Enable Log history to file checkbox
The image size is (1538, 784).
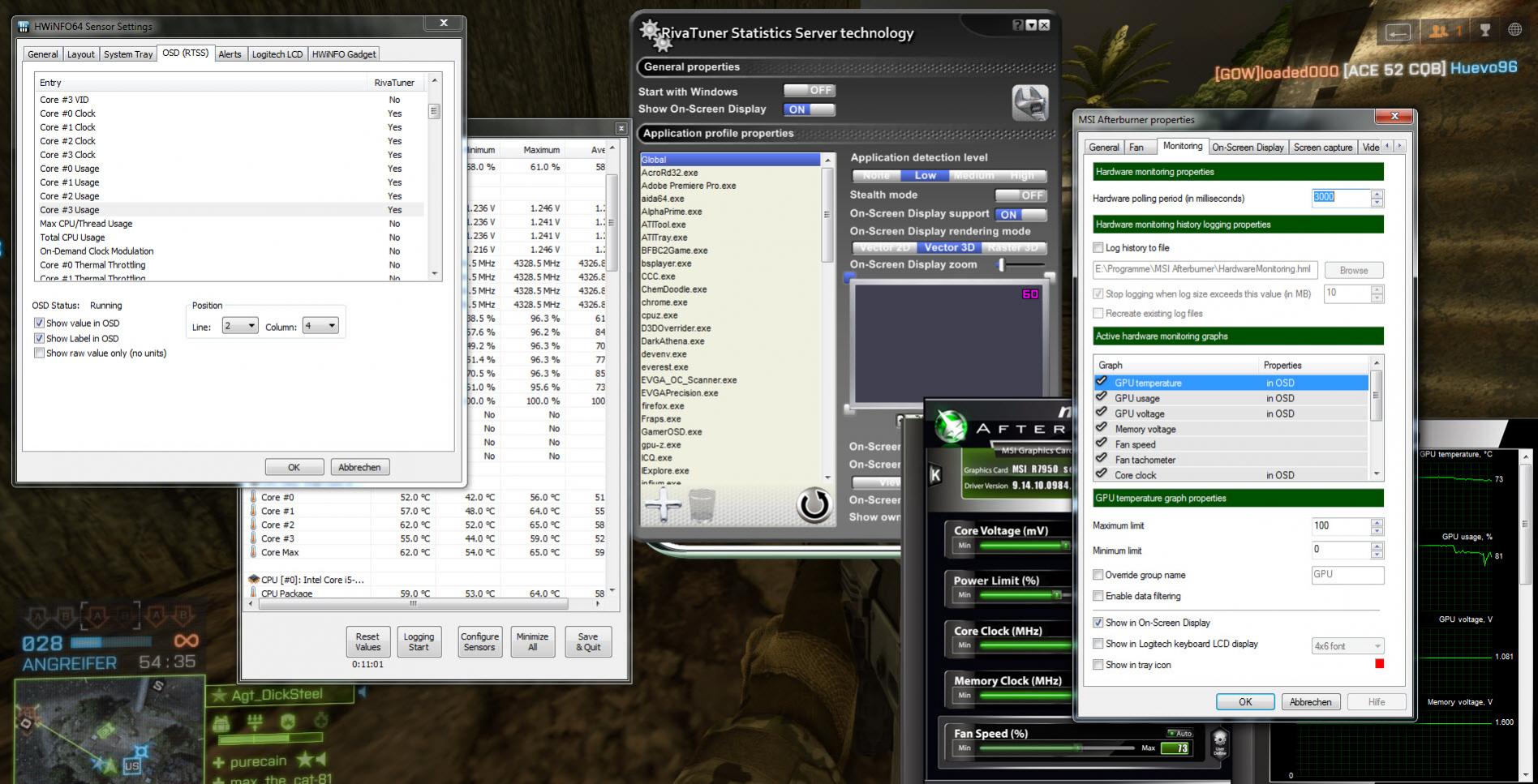[1098, 247]
